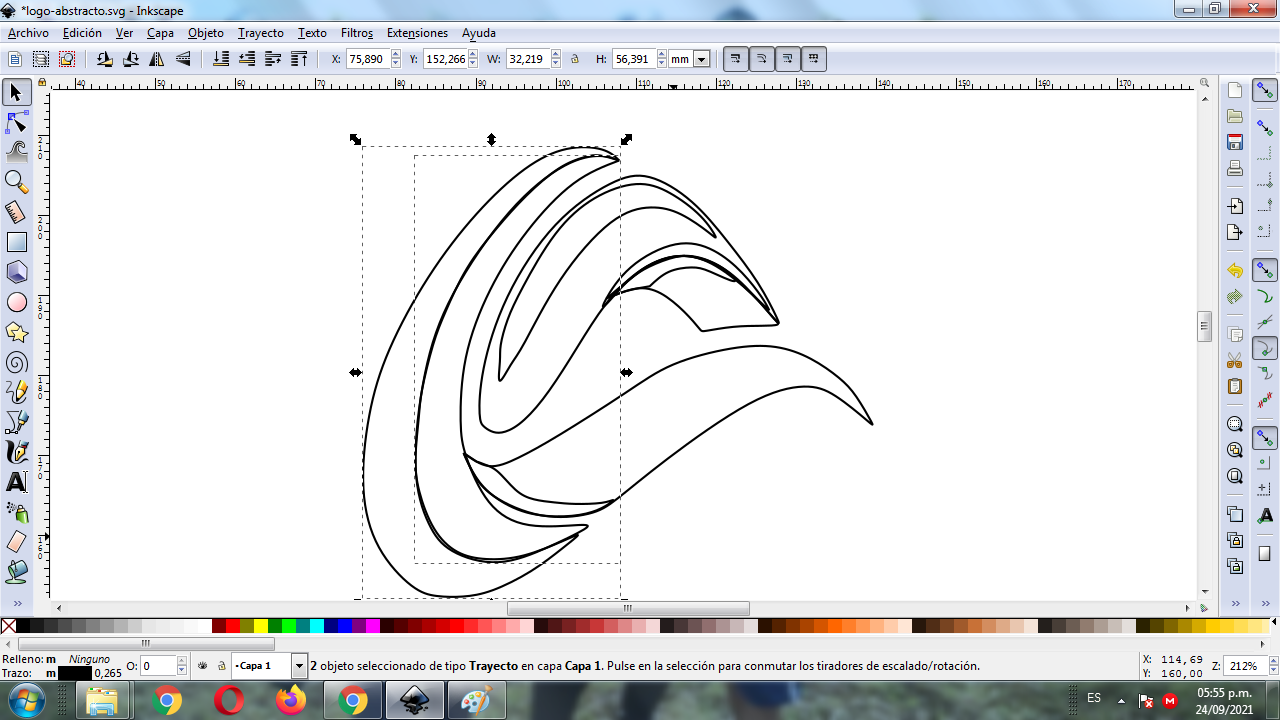Toggle scale stroke width with object
1280x720 pixels.
[736, 59]
